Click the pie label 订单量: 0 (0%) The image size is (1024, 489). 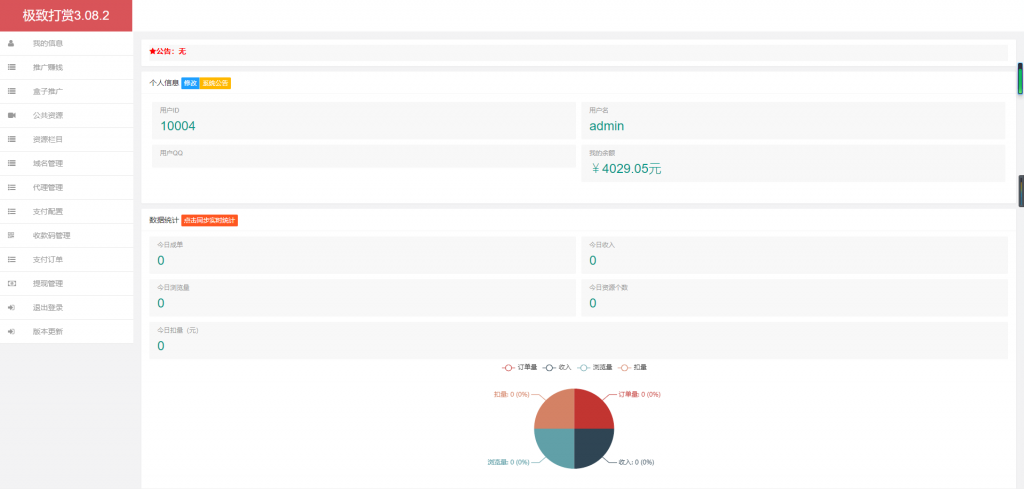pos(639,394)
